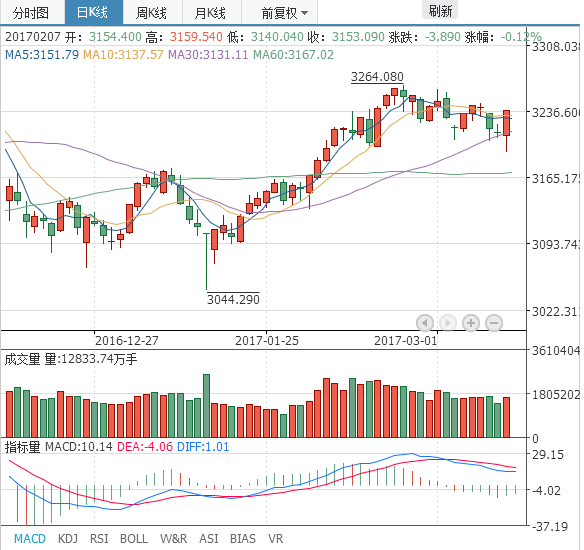Click the MA60:3167.02 legend text
This screenshot has width=584, height=550.
(x=293, y=55)
